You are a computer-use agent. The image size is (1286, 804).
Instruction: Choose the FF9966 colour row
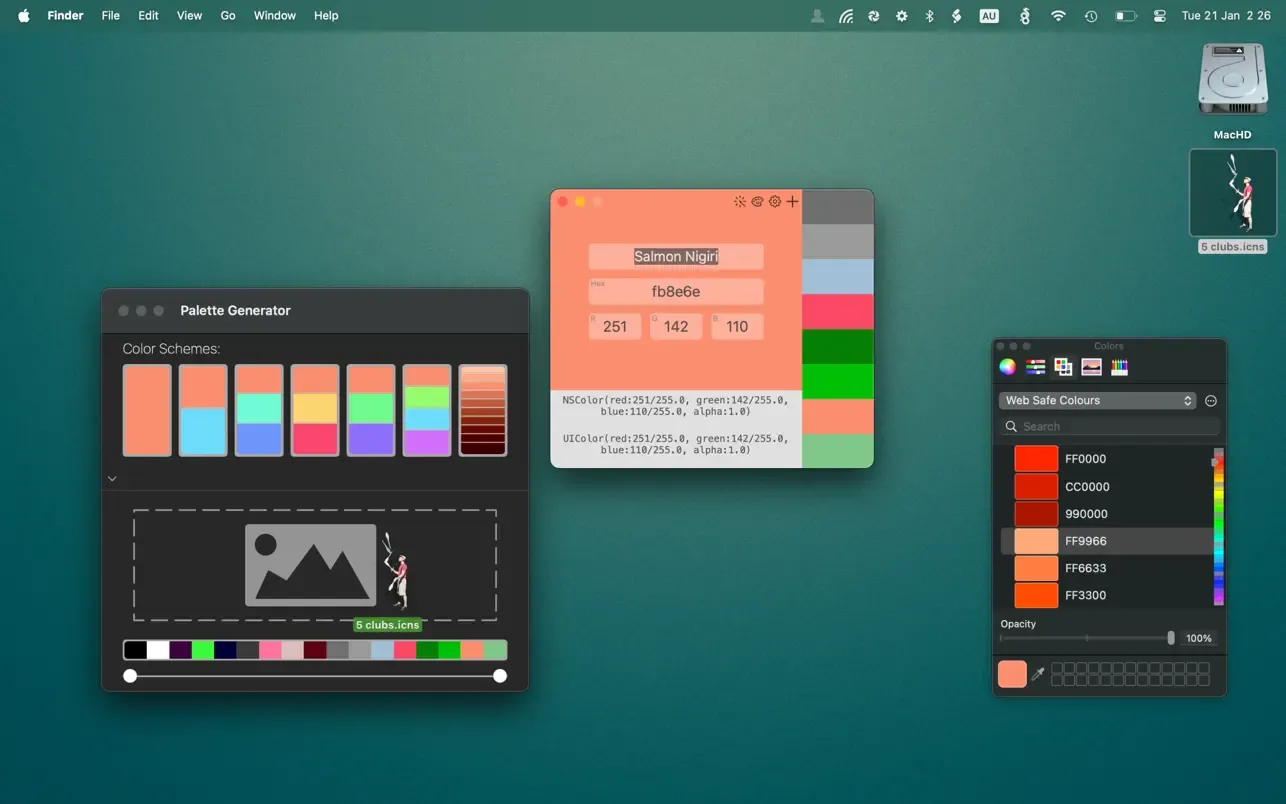(1106, 541)
